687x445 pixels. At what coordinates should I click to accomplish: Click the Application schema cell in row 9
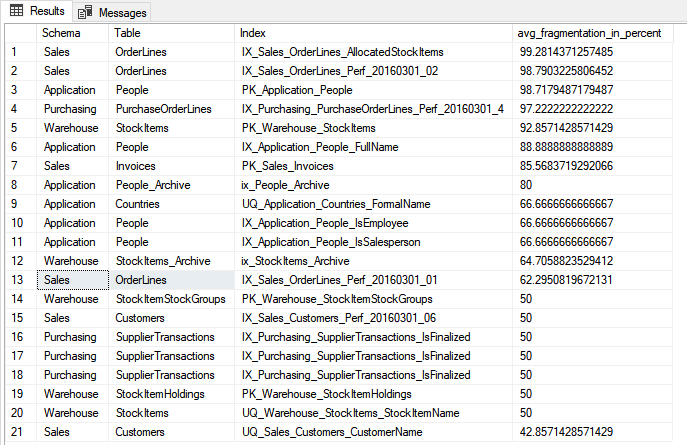coord(73,204)
